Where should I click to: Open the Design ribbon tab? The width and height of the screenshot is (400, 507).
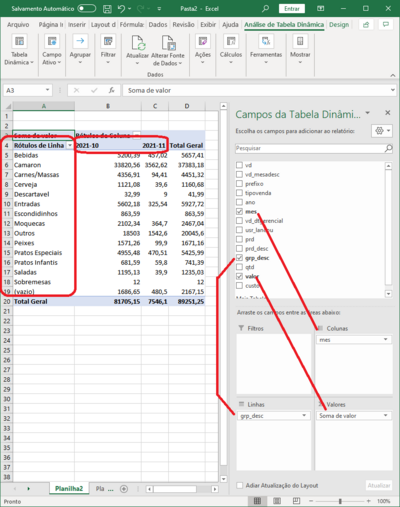(x=339, y=25)
